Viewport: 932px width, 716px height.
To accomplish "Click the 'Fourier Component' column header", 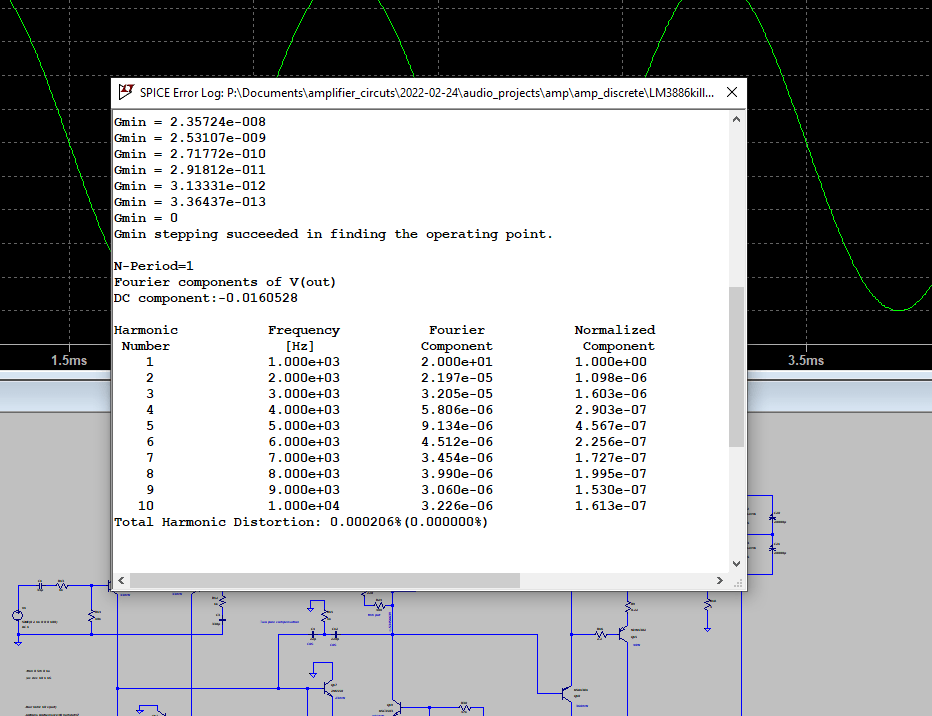I will click(456, 338).
